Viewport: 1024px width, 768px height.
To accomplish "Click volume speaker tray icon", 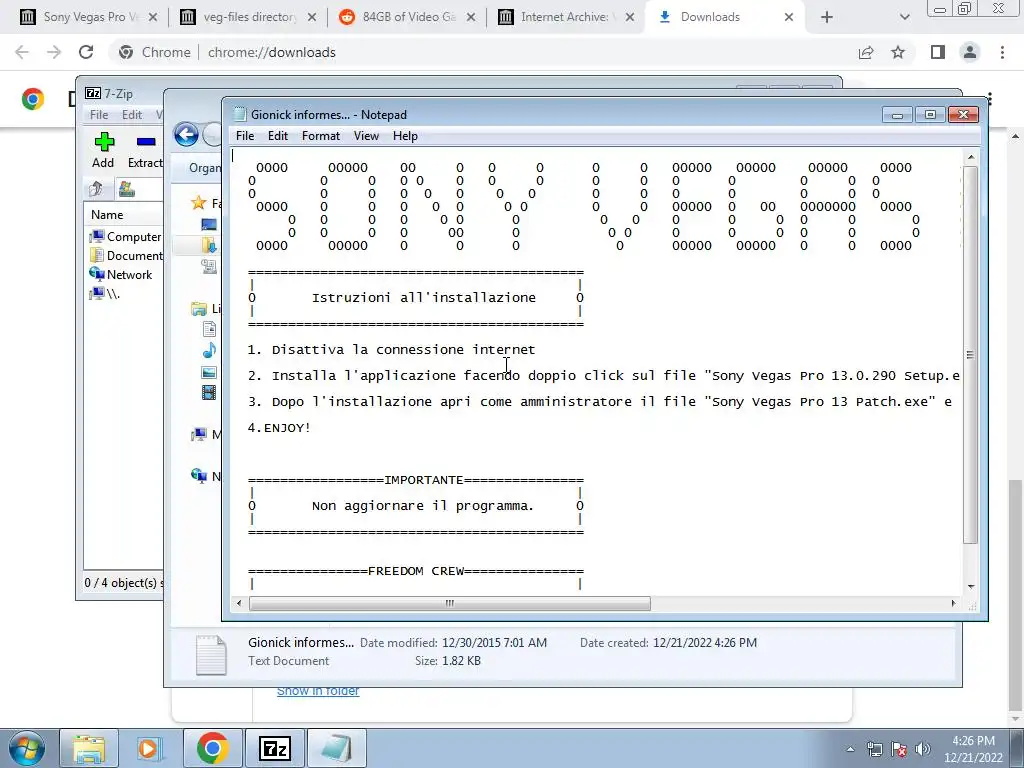I will (x=922, y=748).
